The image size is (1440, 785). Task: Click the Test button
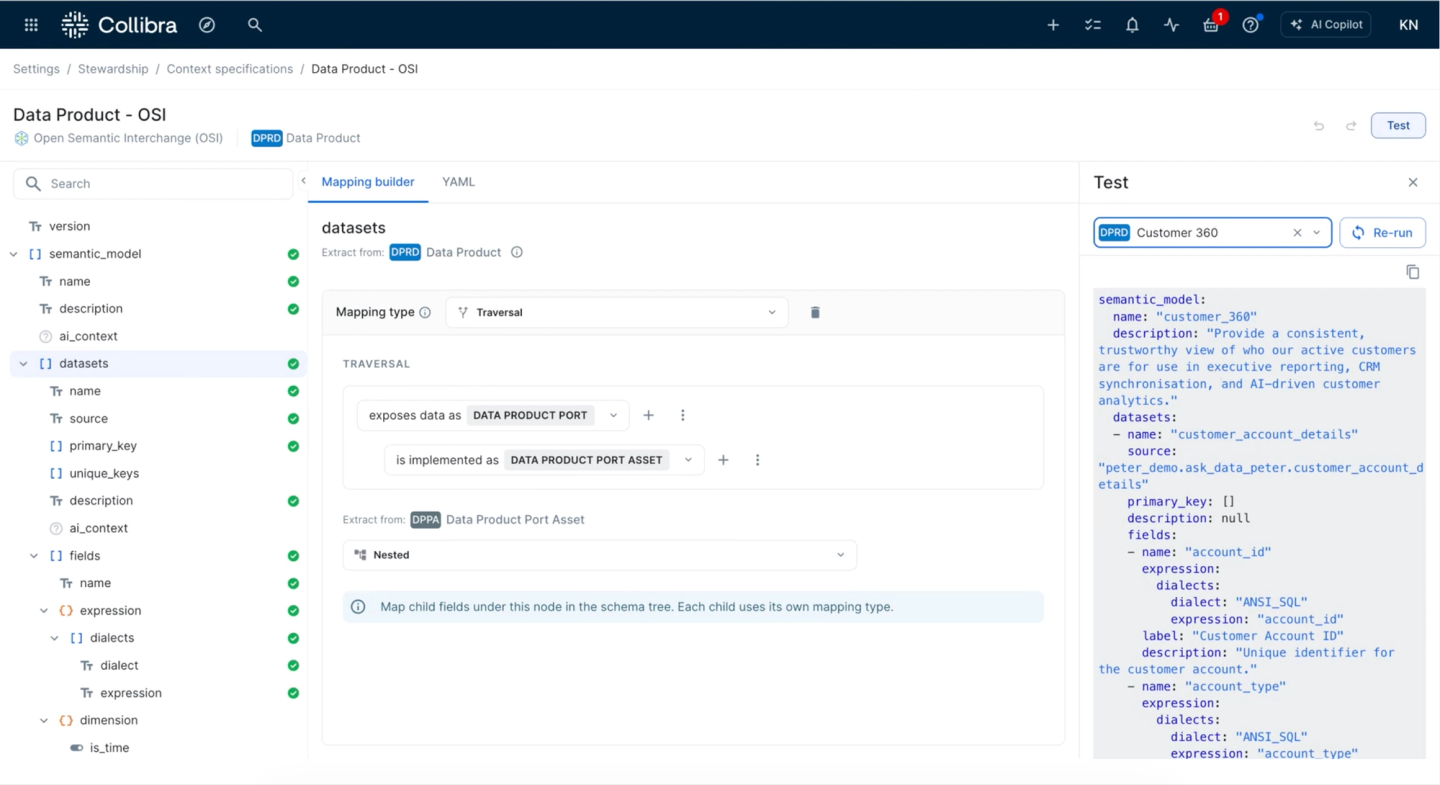[x=1398, y=126]
